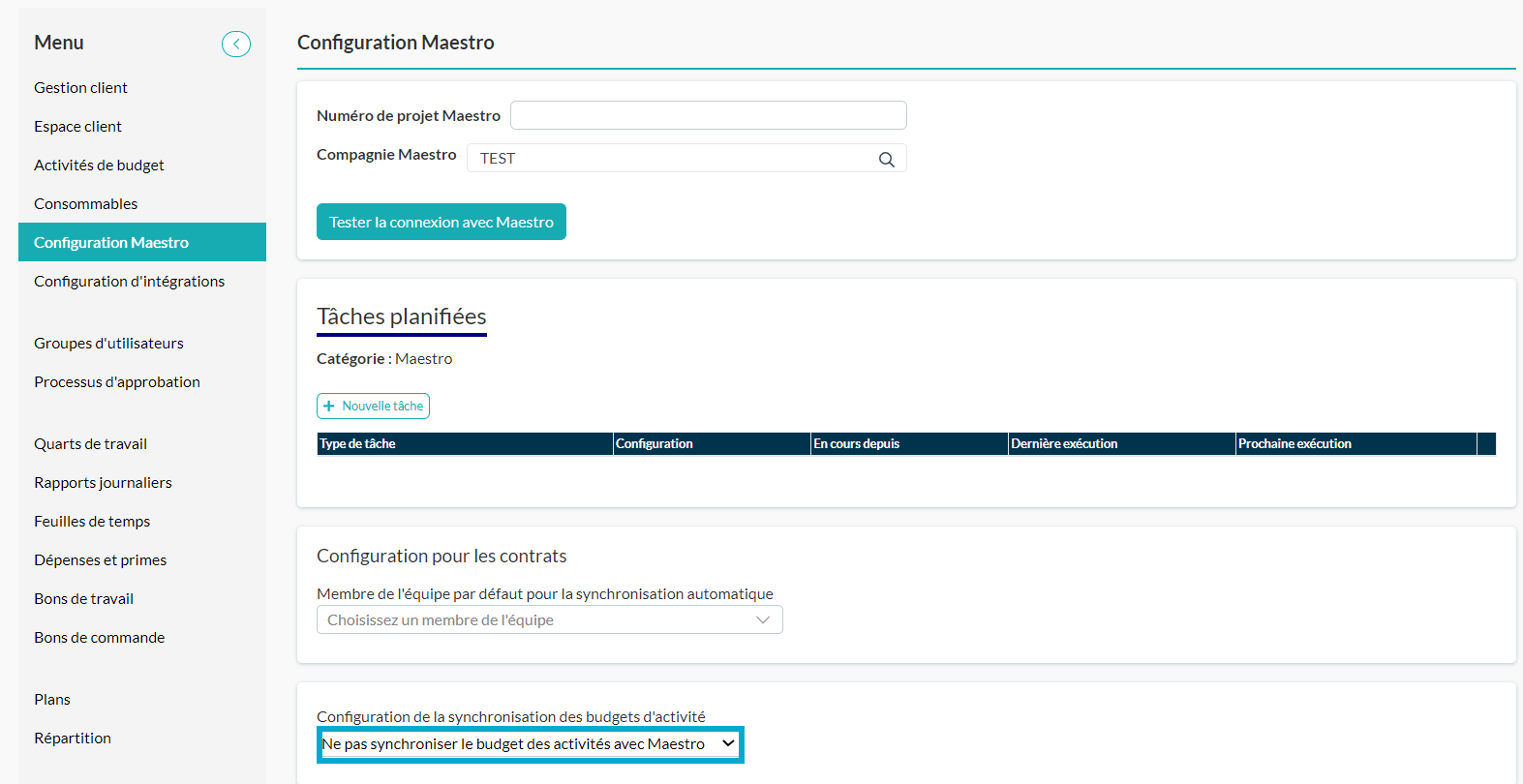Open Répartition menu item
The width and height of the screenshot is (1523, 784).
[73, 738]
